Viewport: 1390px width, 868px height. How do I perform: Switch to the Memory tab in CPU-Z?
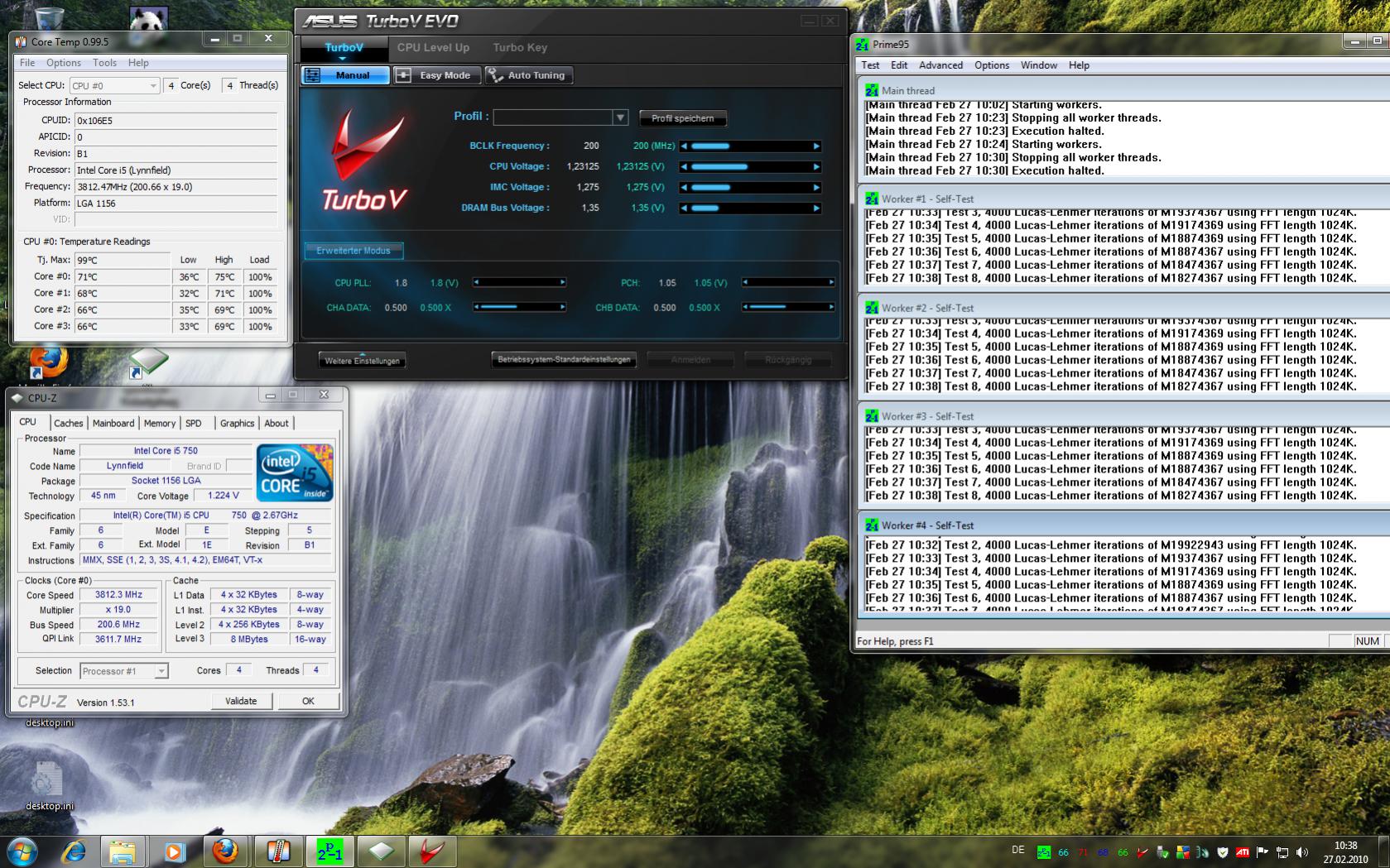click(160, 423)
